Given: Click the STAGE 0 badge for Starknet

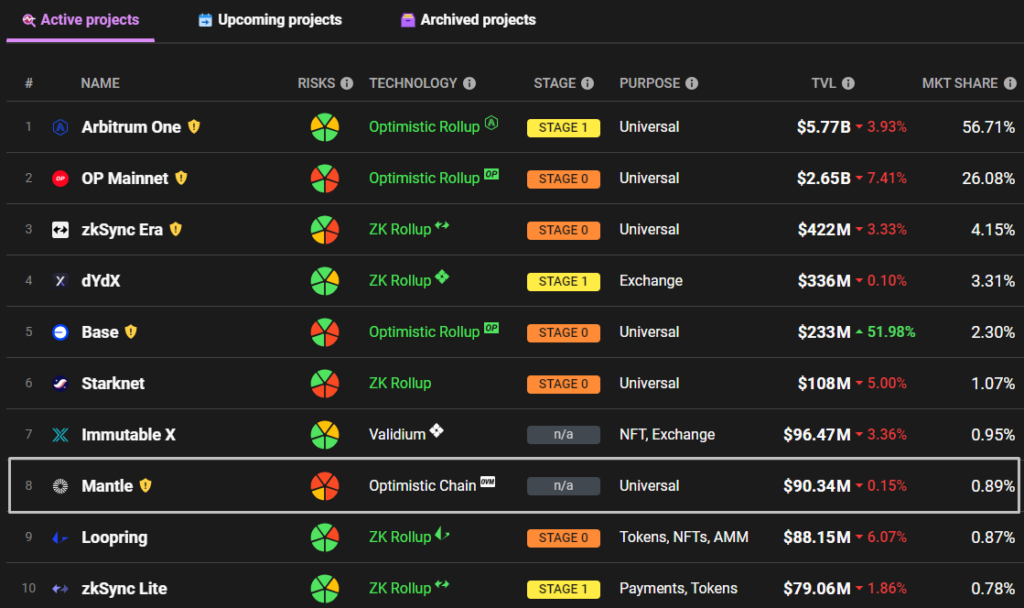Looking at the screenshot, I should (563, 384).
